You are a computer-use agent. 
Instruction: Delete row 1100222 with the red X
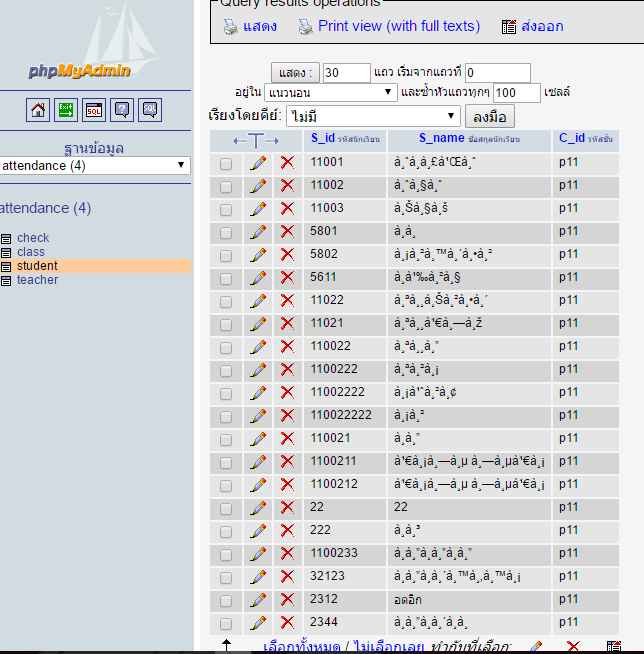(287, 370)
